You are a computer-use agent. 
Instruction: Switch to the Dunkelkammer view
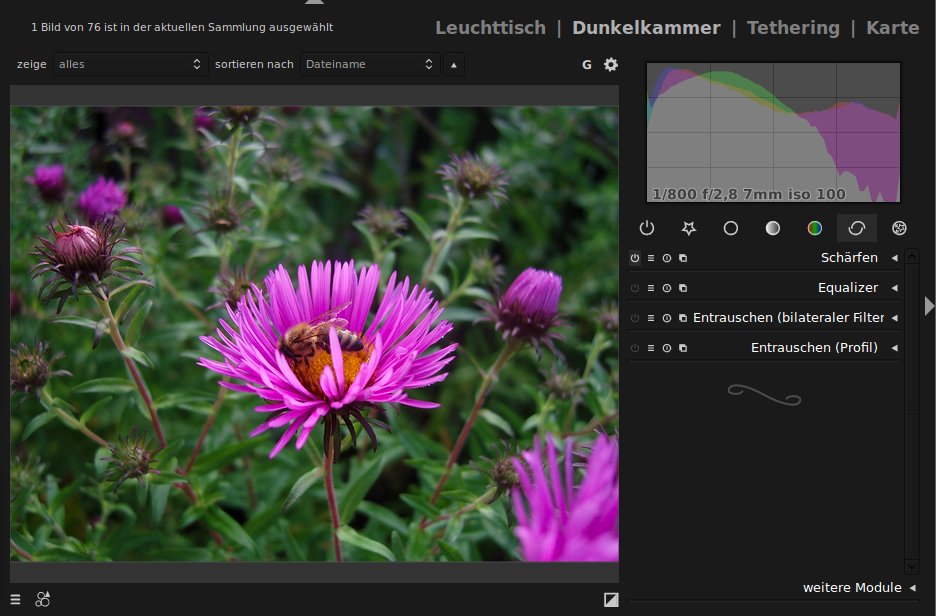point(646,27)
